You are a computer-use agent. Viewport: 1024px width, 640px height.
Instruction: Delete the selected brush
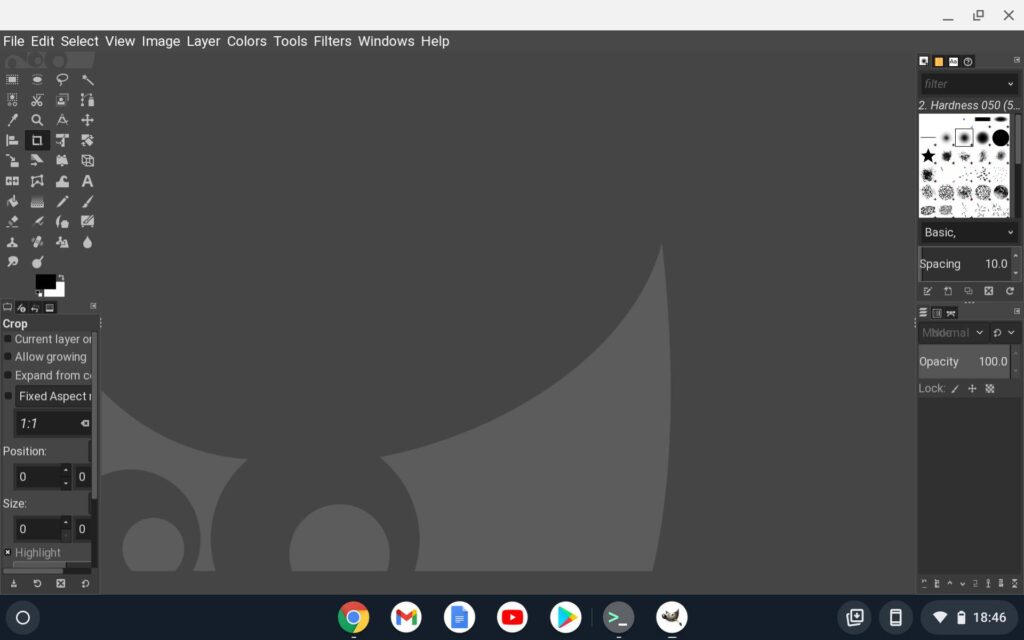pos(989,291)
